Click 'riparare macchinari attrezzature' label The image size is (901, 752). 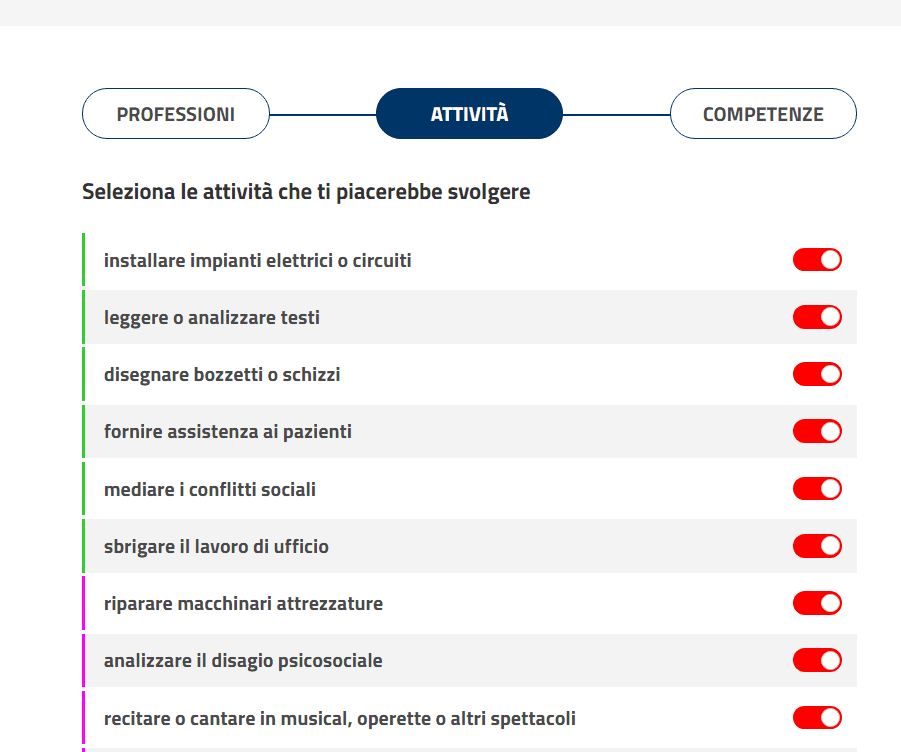[x=243, y=604]
